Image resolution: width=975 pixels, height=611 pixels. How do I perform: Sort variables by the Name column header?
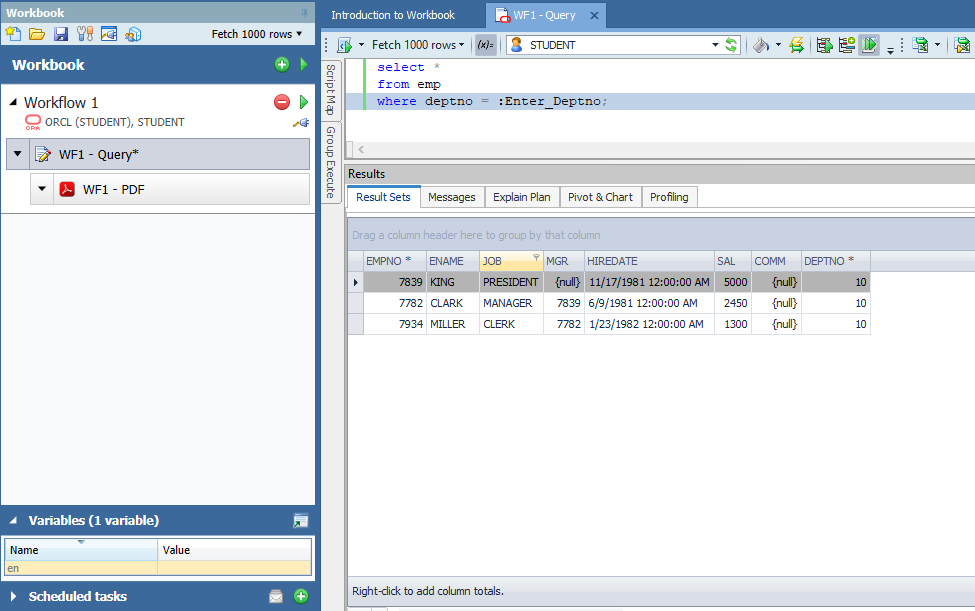[81, 549]
